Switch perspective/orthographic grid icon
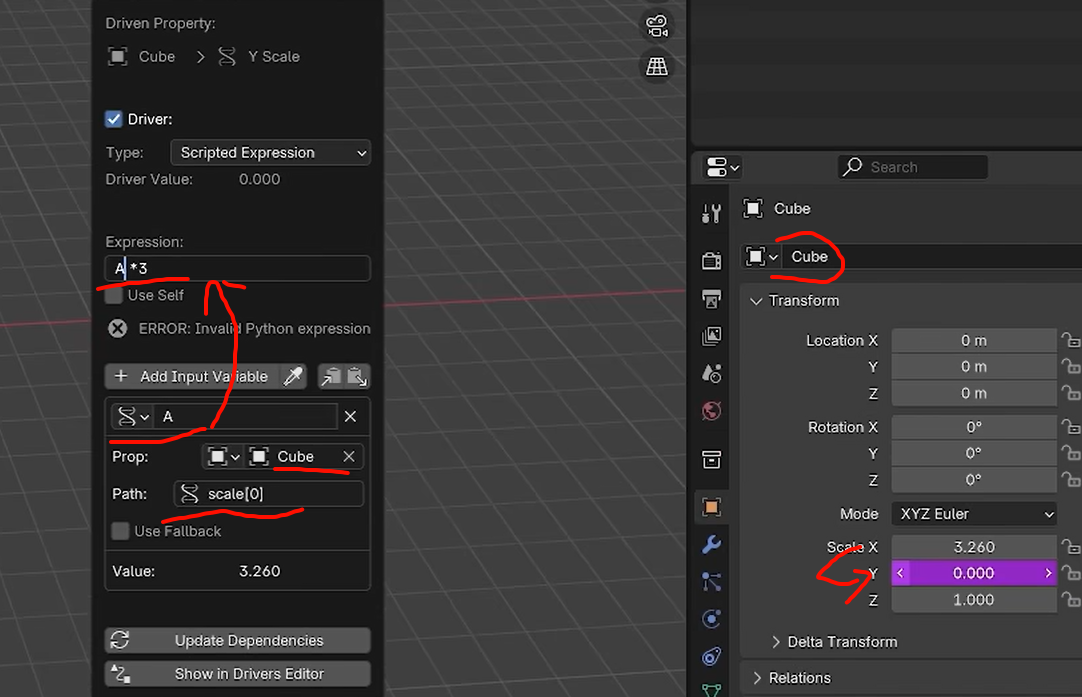The width and height of the screenshot is (1082, 697). [656, 67]
